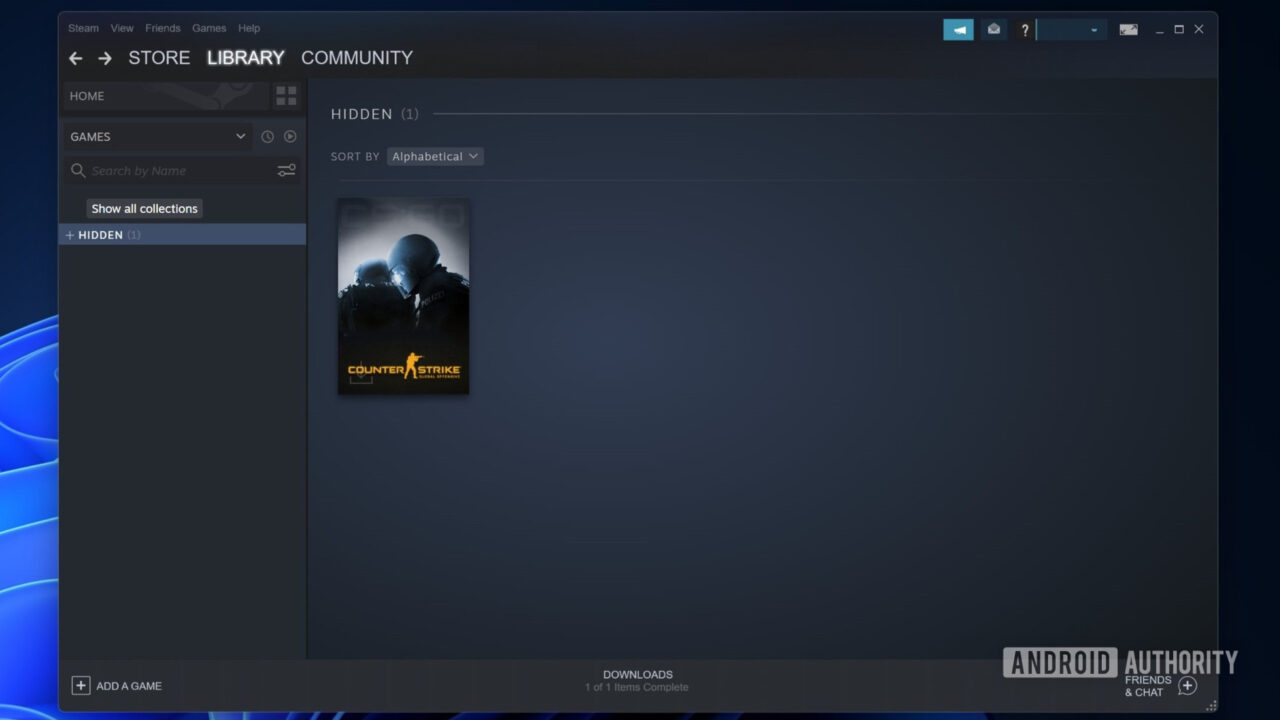Screen dimensions: 1280x720
Task: Open the Downloads status link
Action: [637, 680]
